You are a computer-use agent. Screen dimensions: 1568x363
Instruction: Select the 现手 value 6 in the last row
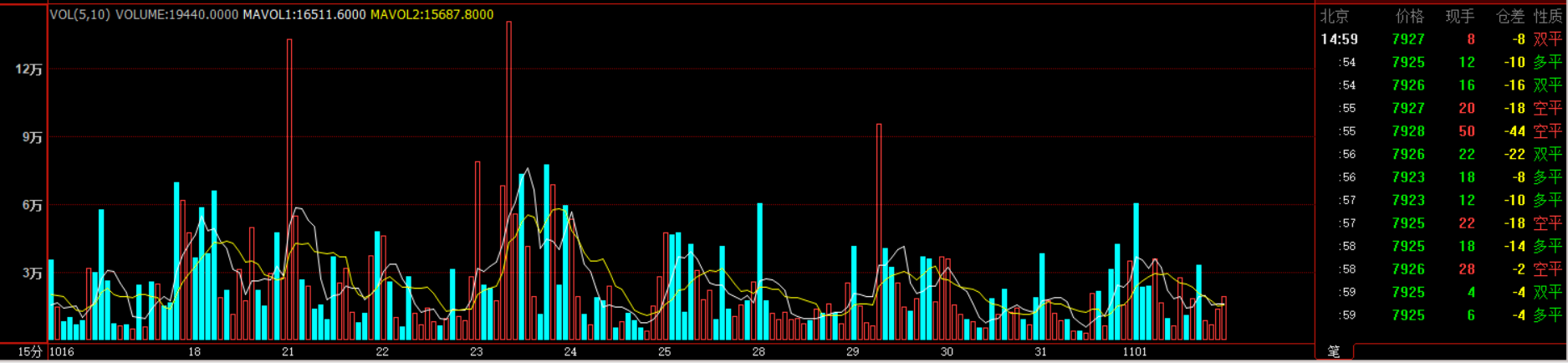tap(1471, 315)
